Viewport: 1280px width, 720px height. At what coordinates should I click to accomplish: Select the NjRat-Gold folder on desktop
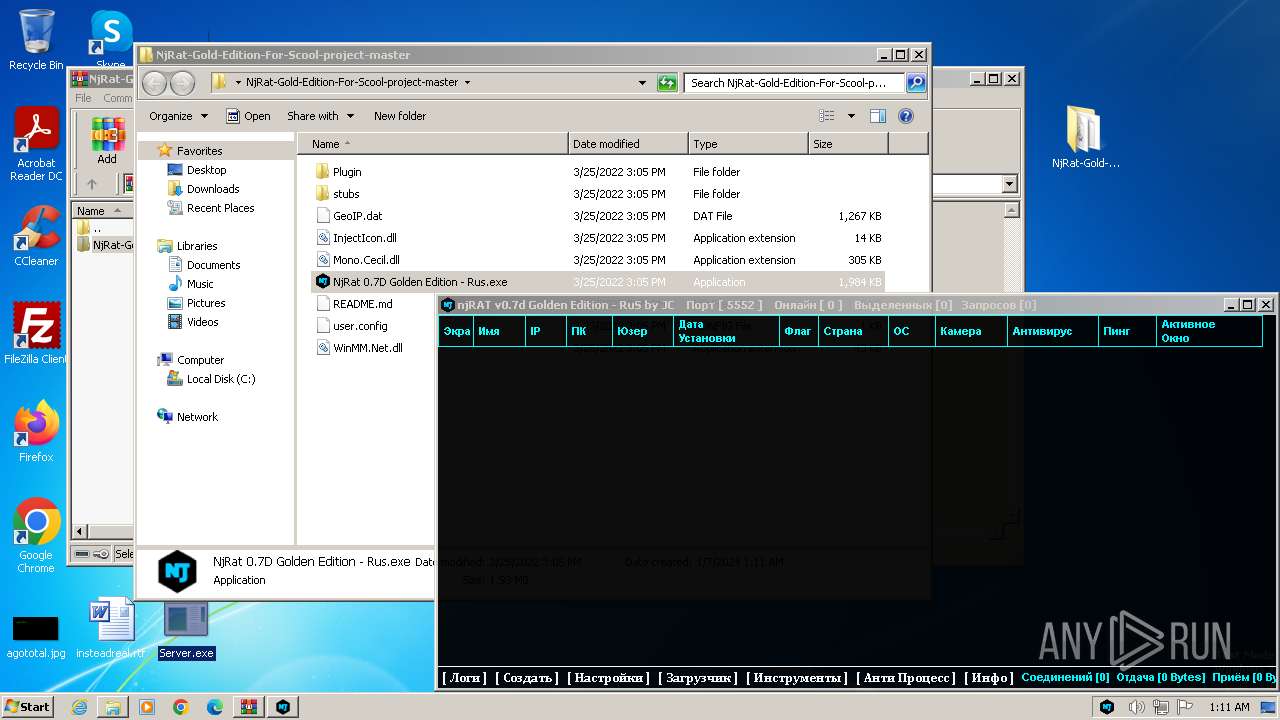1085,137
